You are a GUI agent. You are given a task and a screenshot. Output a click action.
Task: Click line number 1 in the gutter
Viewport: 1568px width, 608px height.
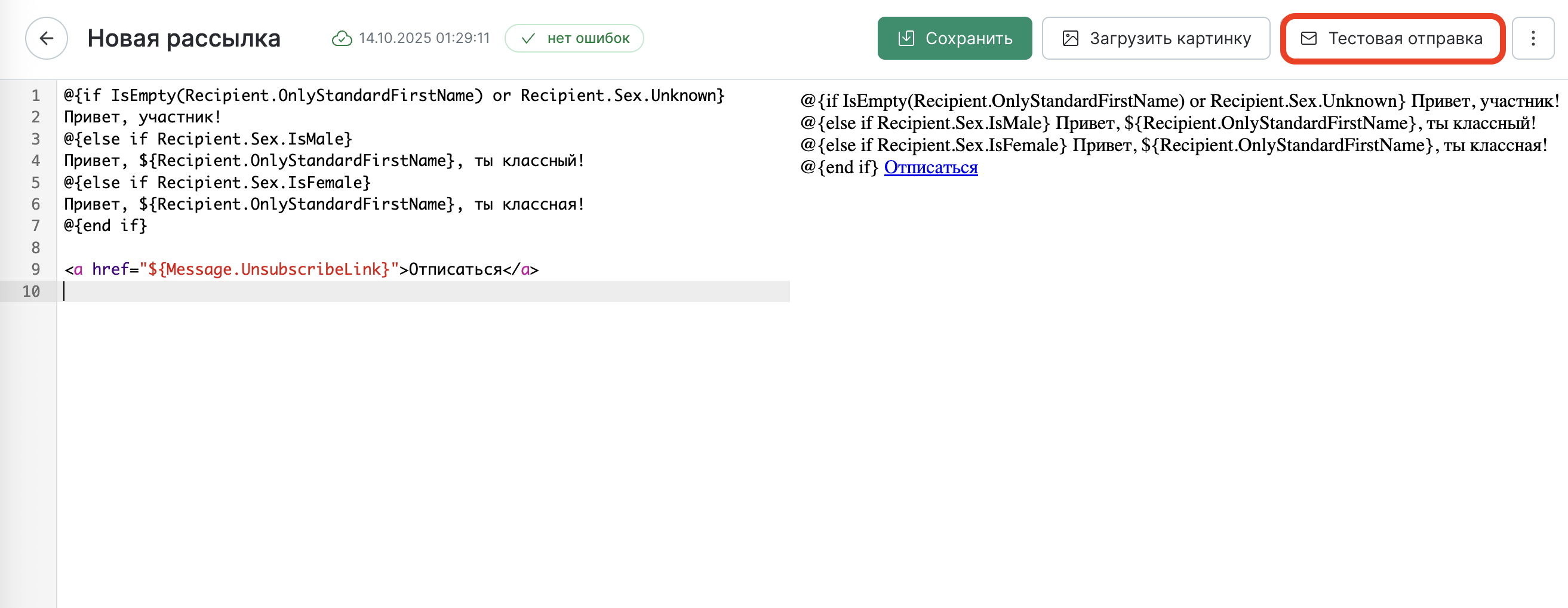pyautogui.click(x=36, y=96)
